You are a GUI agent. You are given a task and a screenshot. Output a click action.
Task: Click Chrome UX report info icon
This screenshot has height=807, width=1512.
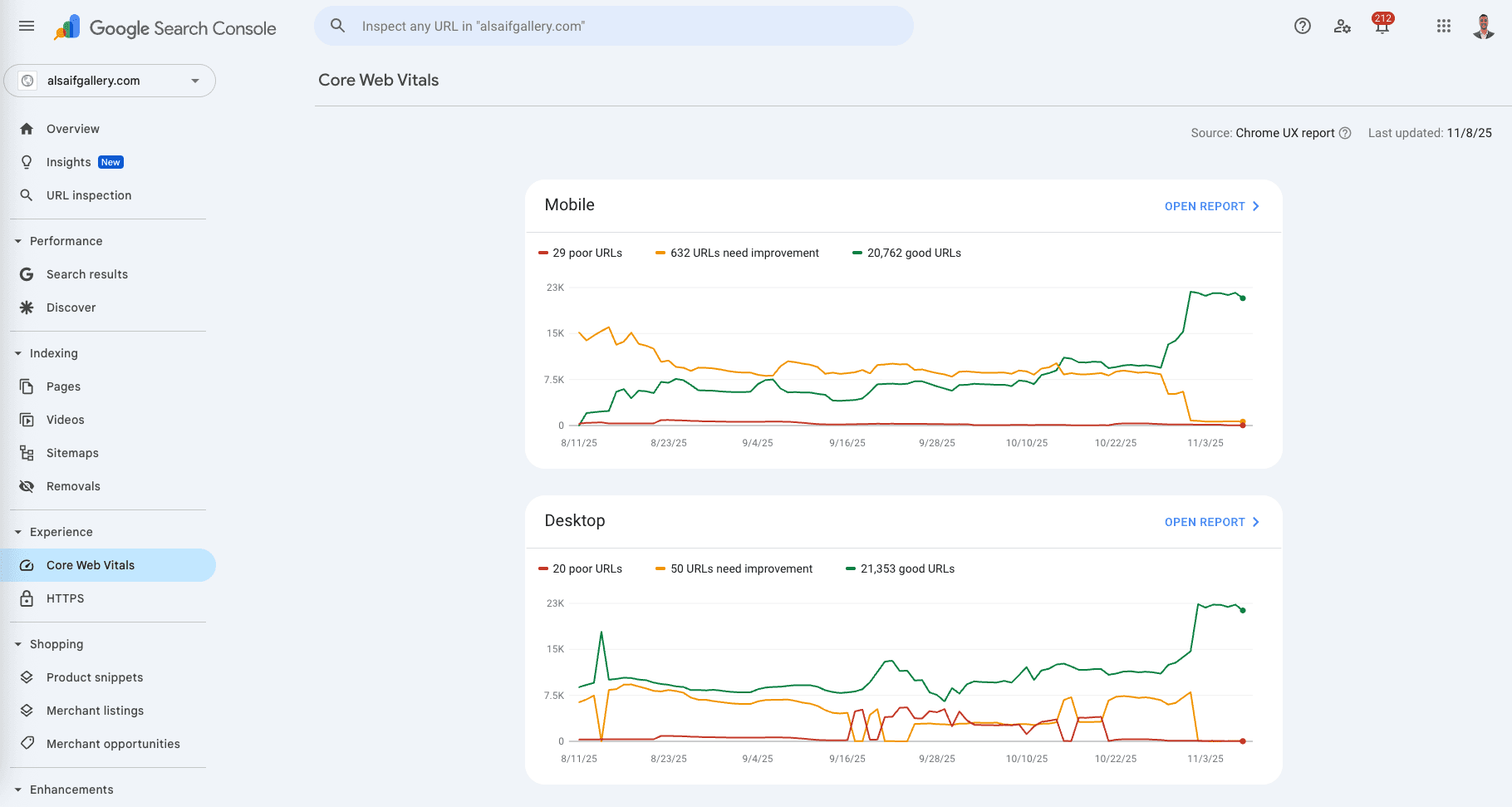point(1345,133)
